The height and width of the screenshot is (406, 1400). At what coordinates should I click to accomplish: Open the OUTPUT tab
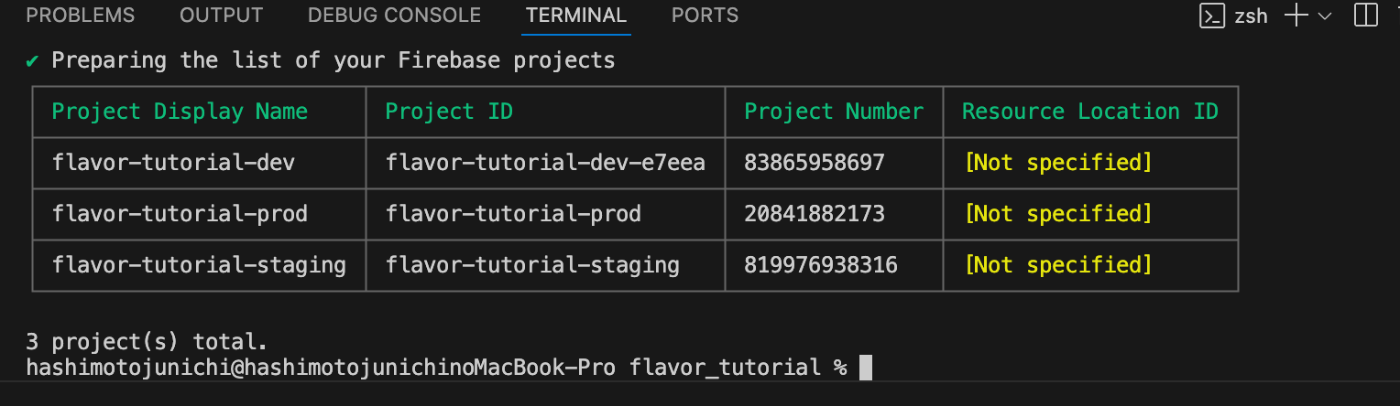221,16
